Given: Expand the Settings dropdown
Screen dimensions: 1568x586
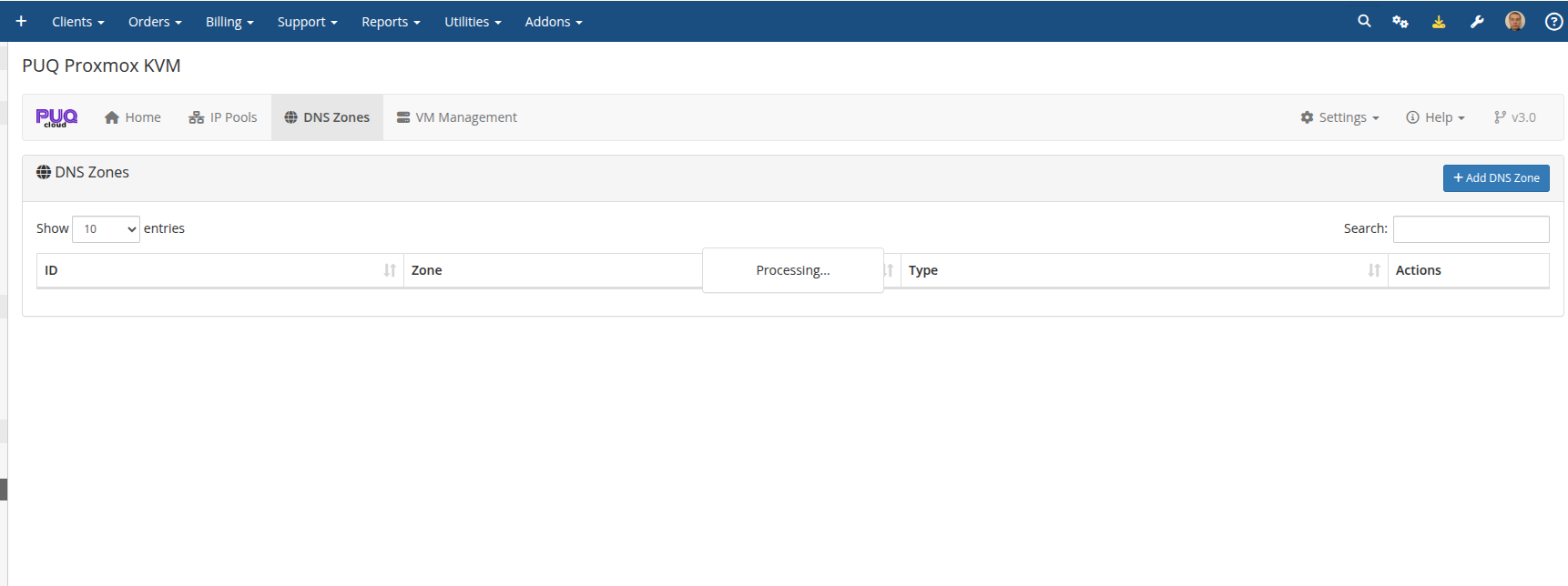Looking at the screenshot, I should pyautogui.click(x=1339, y=117).
